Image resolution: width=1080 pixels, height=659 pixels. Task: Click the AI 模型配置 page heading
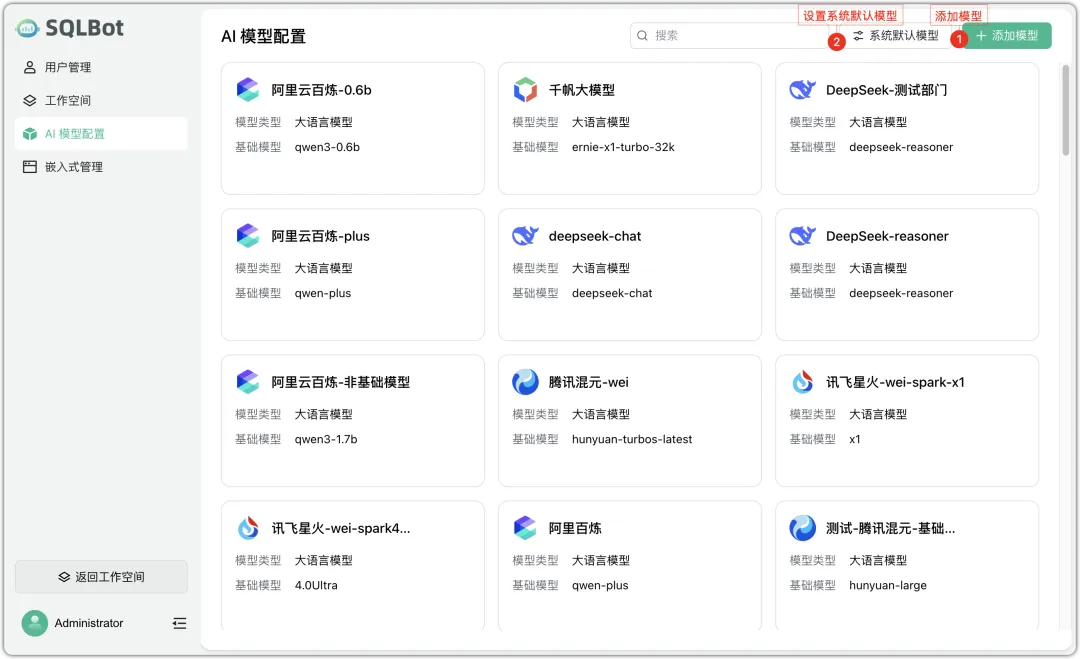click(x=263, y=36)
